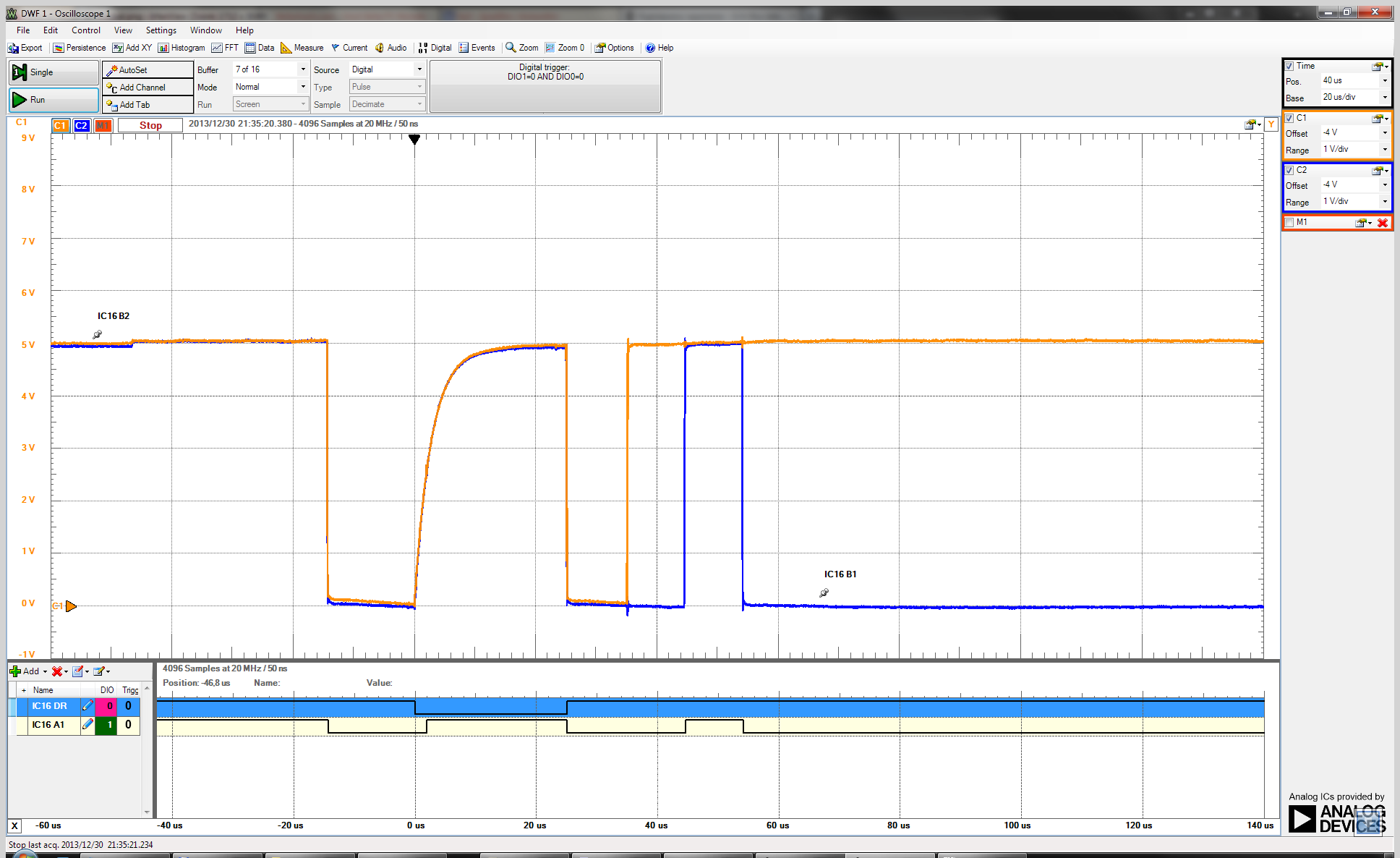Open the C2 Offset dropdown
This screenshot has height=858, width=1400.
coord(1354,184)
